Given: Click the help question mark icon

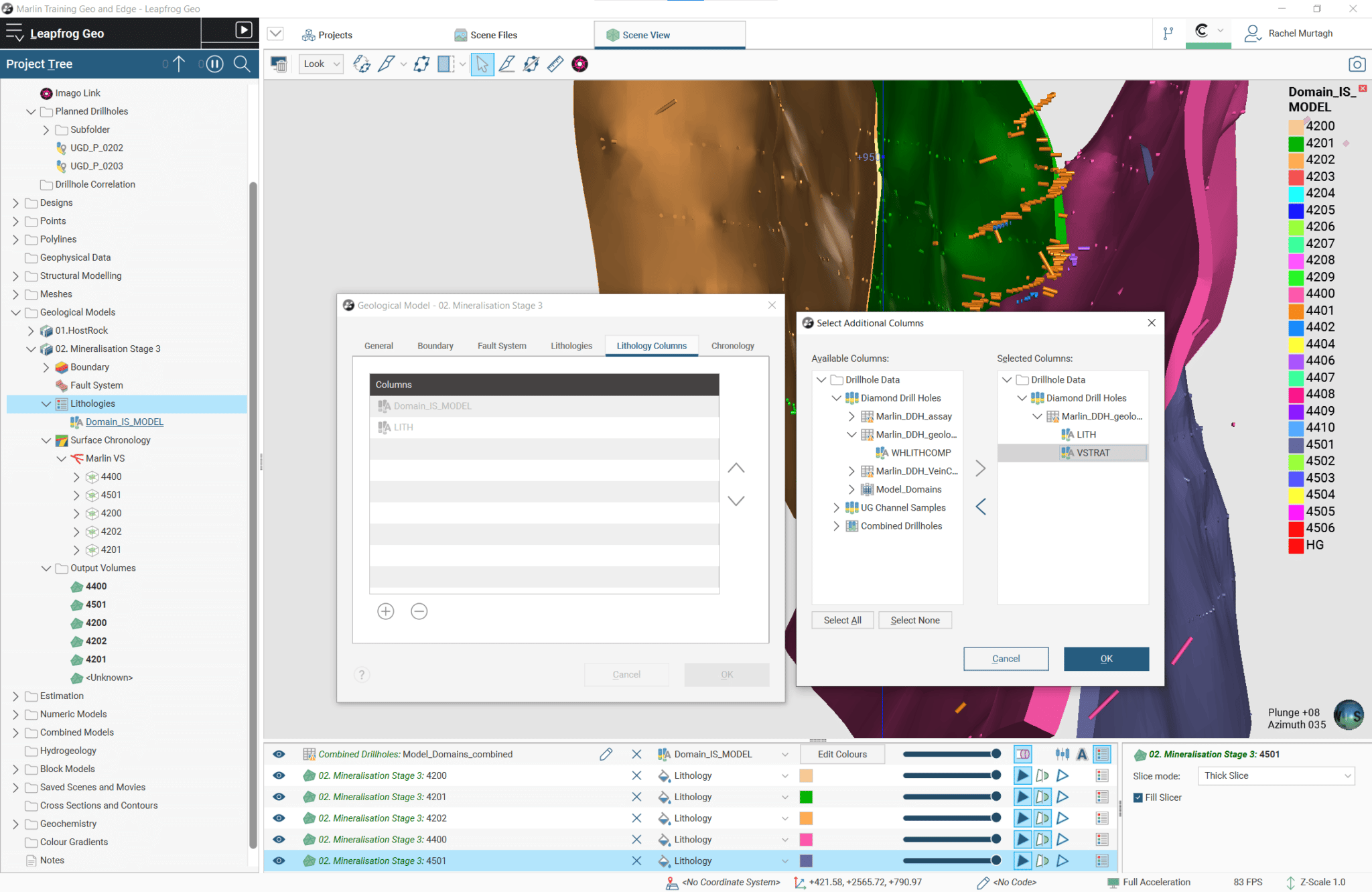Looking at the screenshot, I should 362,675.
